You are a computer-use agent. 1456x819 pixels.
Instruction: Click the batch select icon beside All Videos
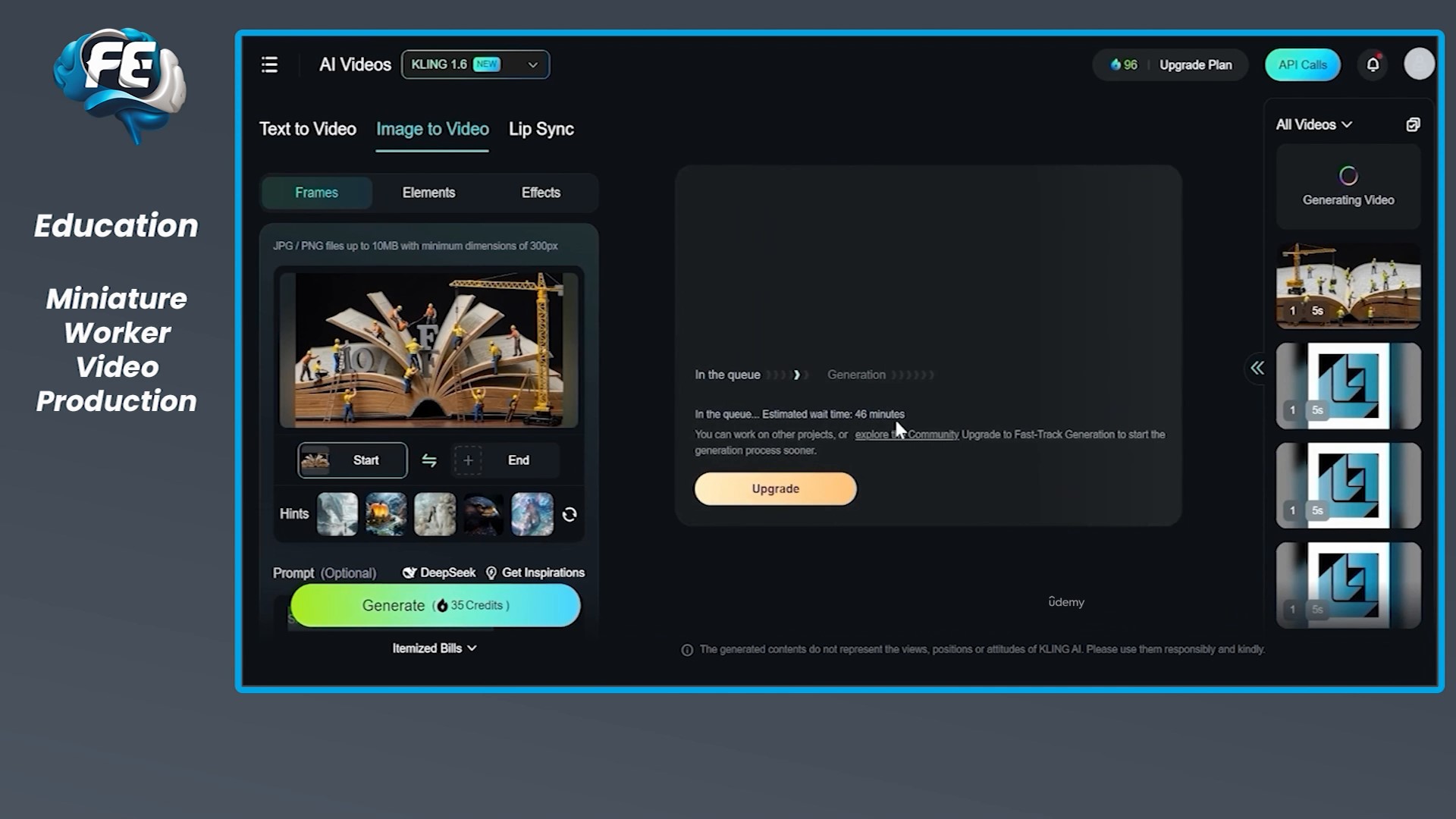(x=1413, y=125)
